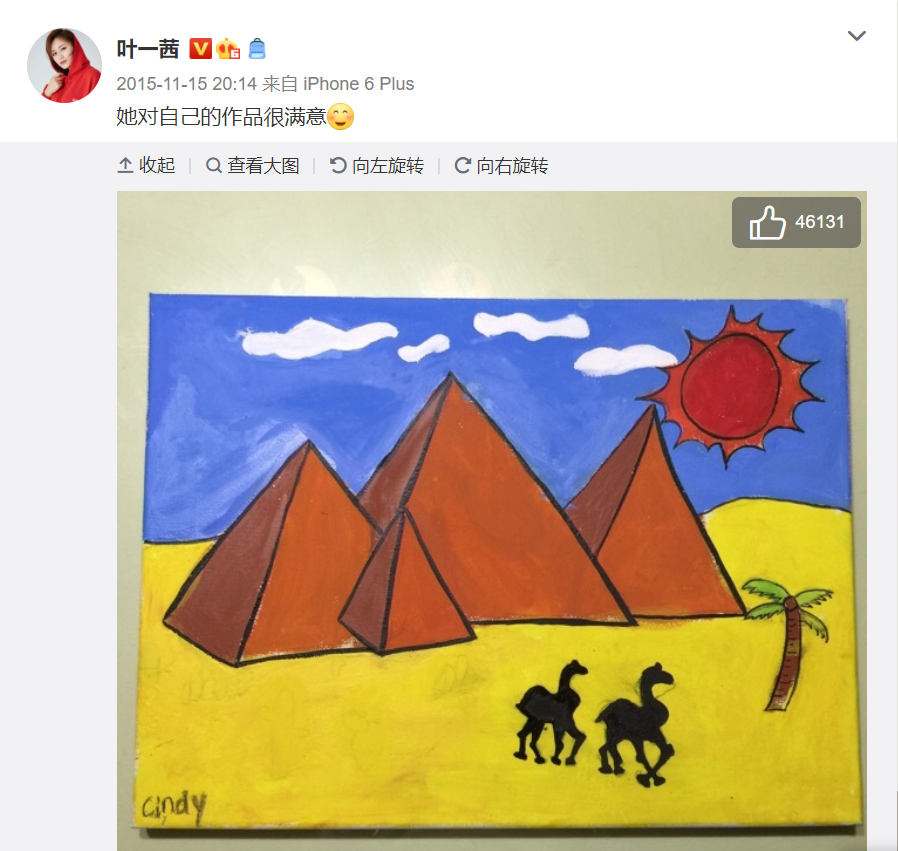Click the counter-clockwise rotate arrow icon

(338, 166)
